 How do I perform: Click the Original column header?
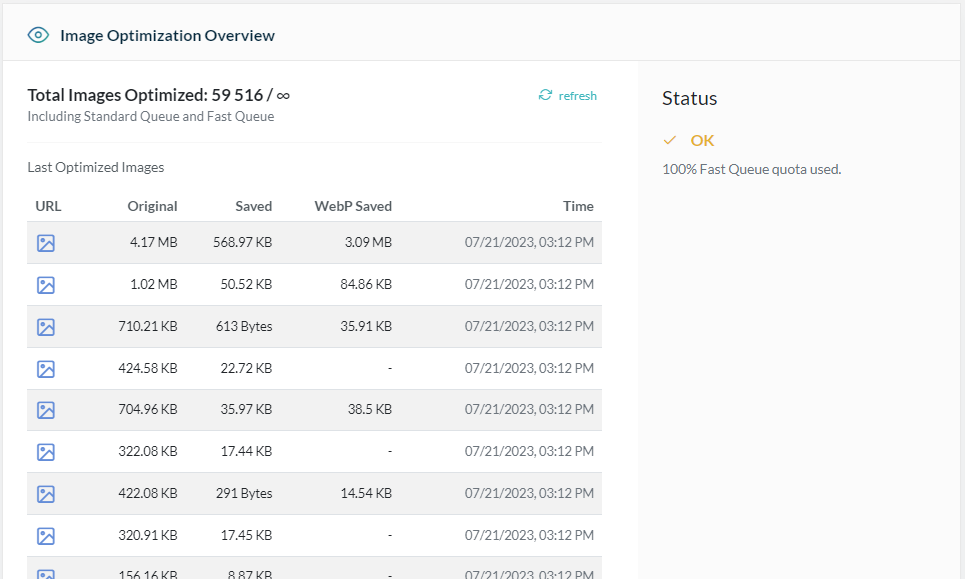tap(152, 206)
